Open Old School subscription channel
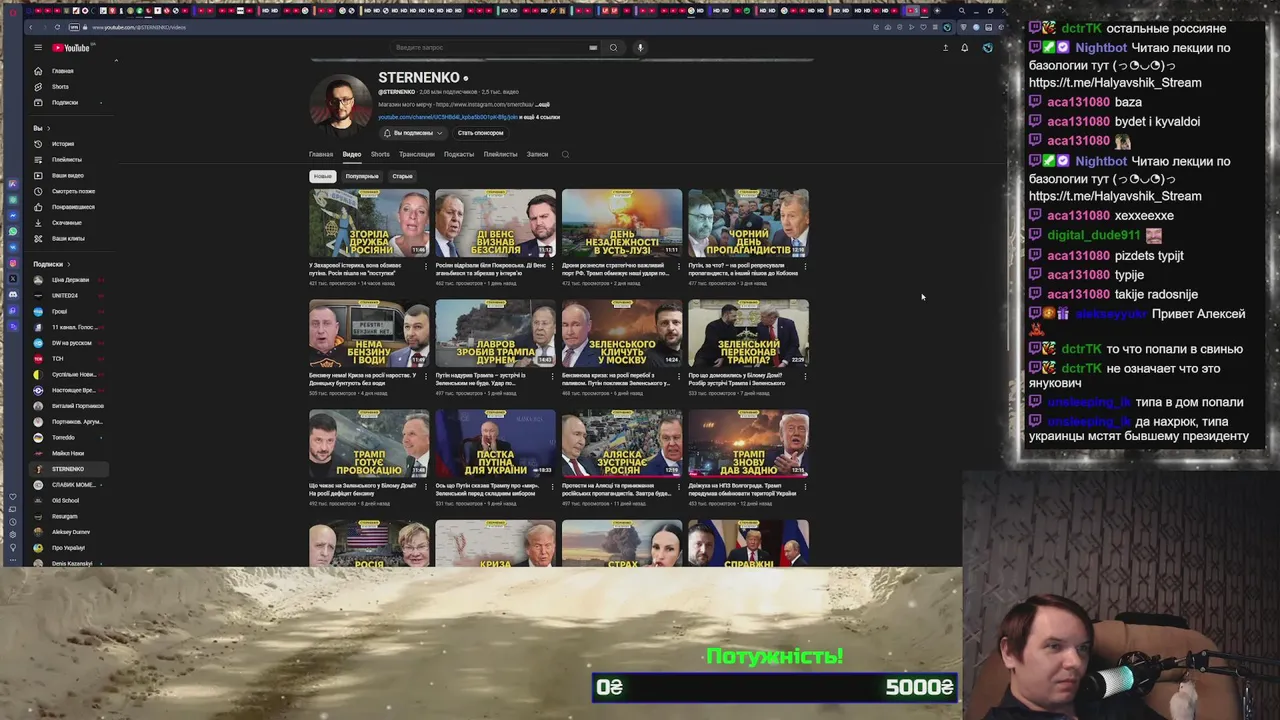1280x720 pixels. coord(65,501)
